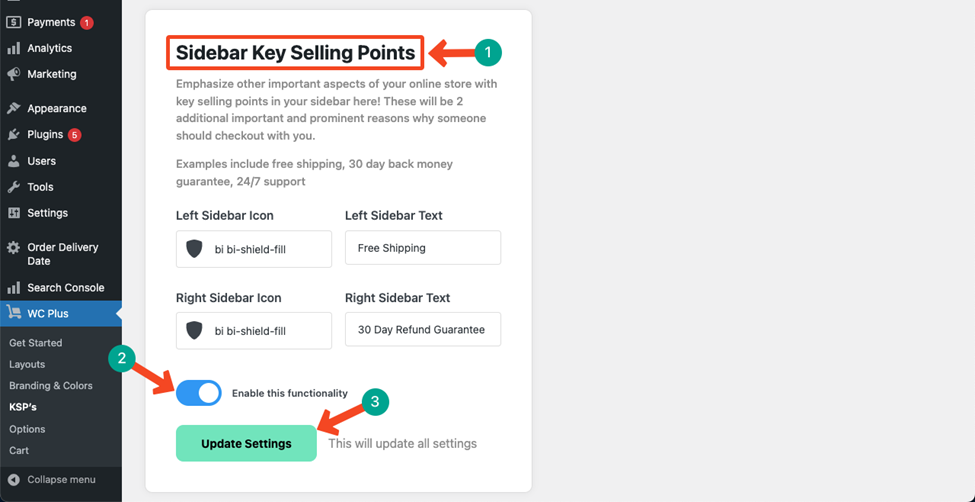The height and width of the screenshot is (502, 975).
Task: Open the Search Console menu item
Action: point(61,288)
